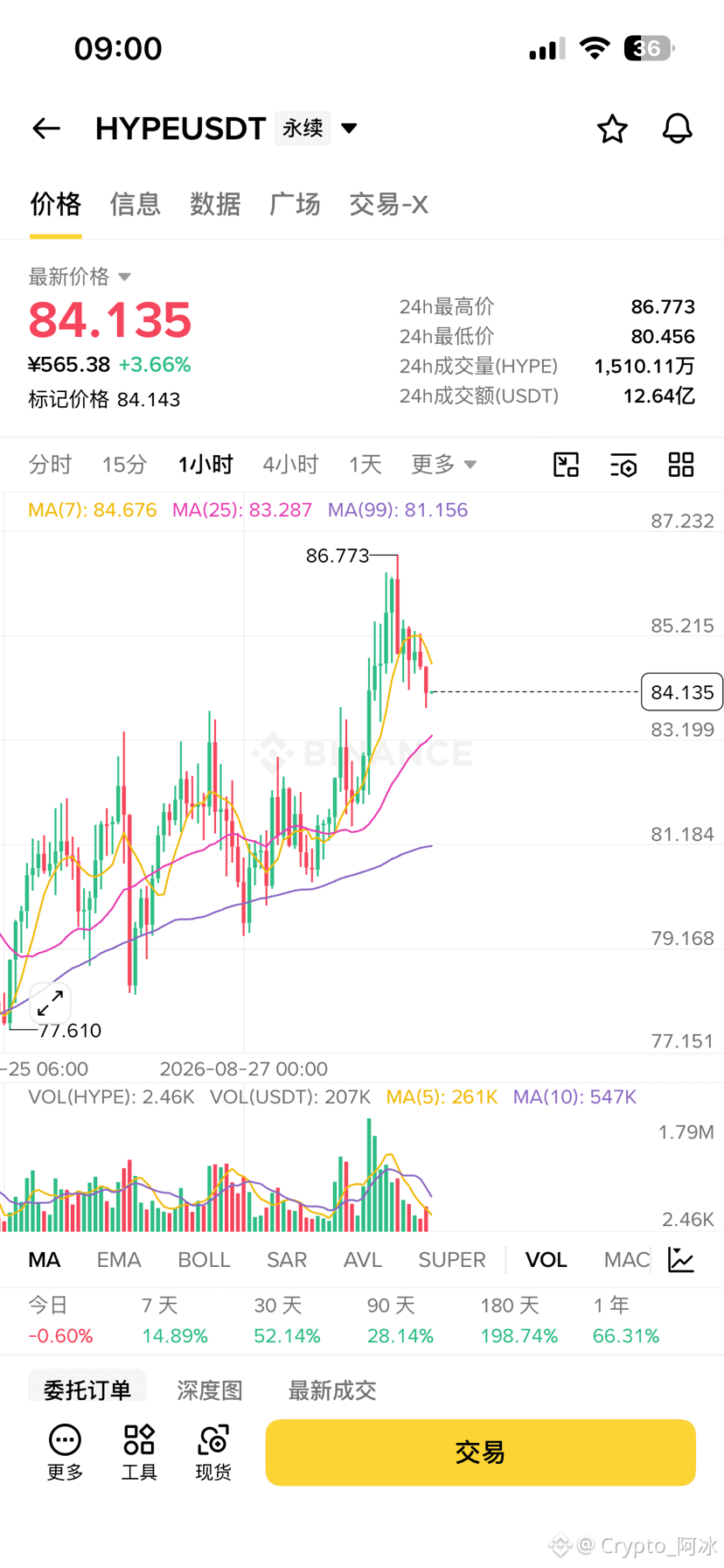Open the 最新成交 tab
Image resolution: width=724 pixels, height=1568 pixels.
point(332,1389)
